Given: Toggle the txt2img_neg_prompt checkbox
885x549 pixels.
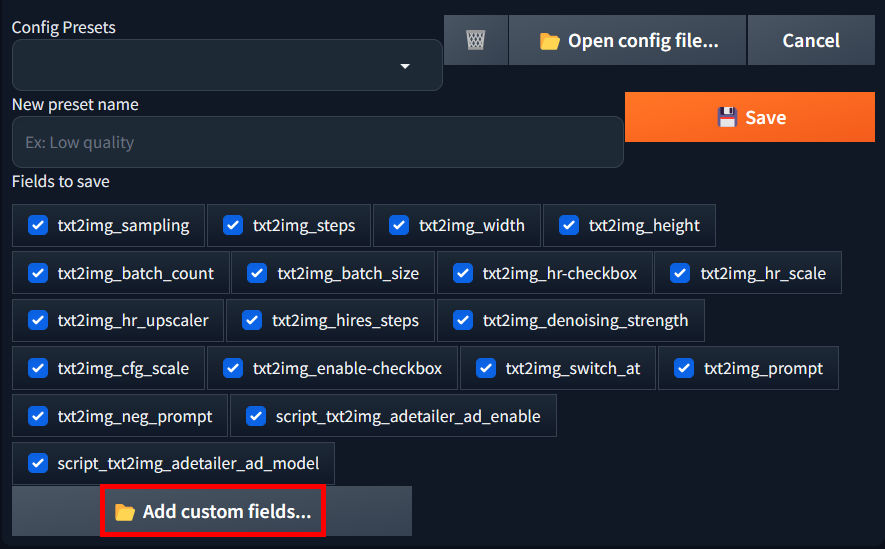Looking at the screenshot, I should [39, 416].
